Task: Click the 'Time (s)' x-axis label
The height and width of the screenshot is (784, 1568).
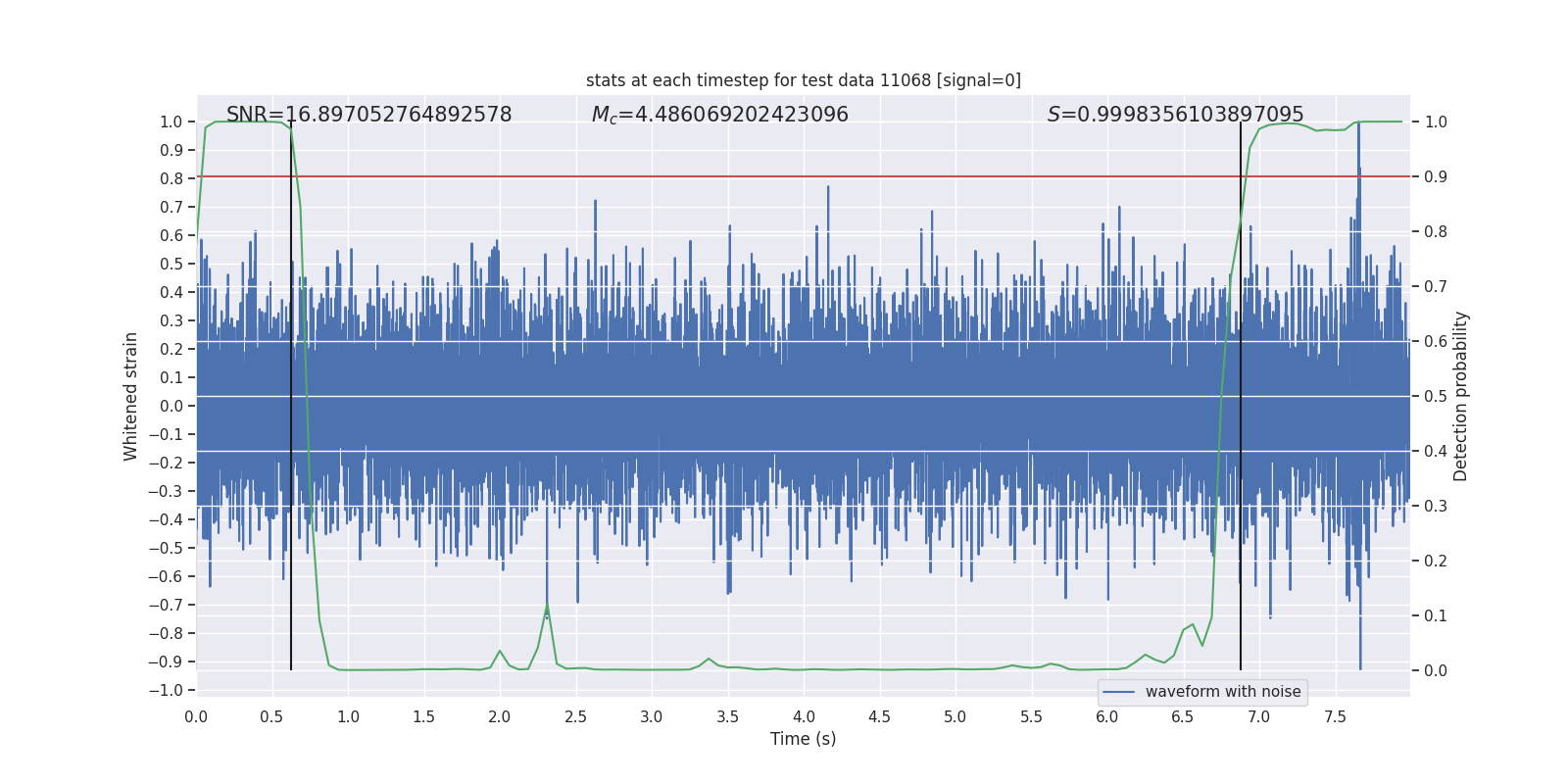Action: coord(803,739)
